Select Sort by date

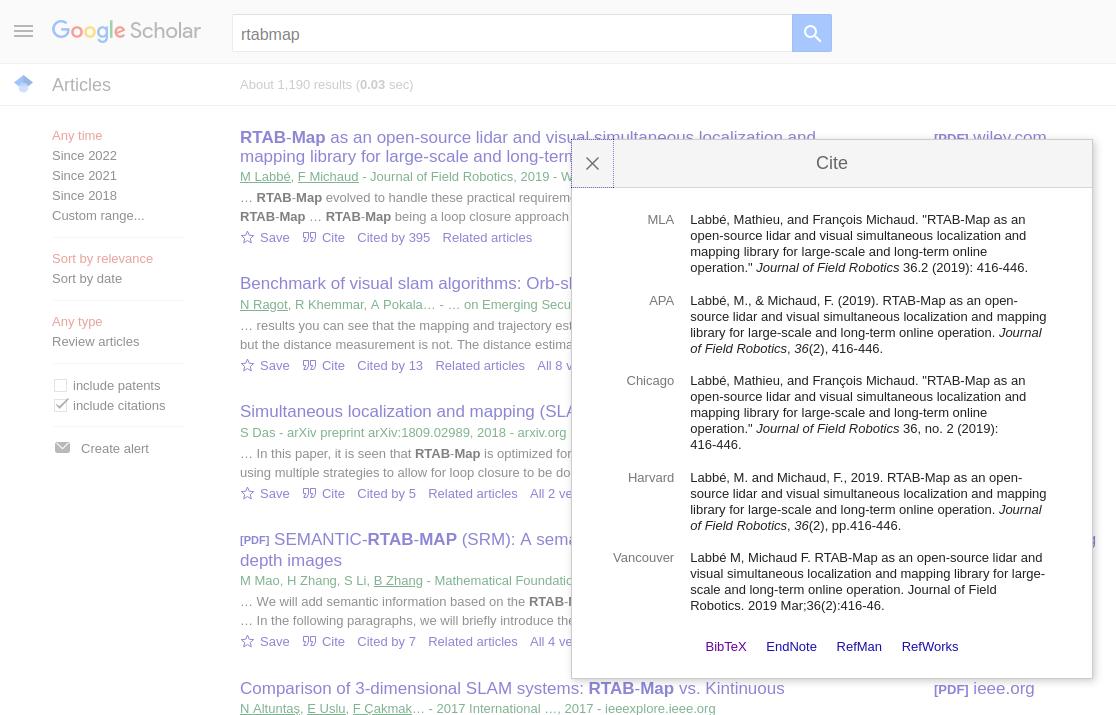pyautogui.click(x=87, y=278)
